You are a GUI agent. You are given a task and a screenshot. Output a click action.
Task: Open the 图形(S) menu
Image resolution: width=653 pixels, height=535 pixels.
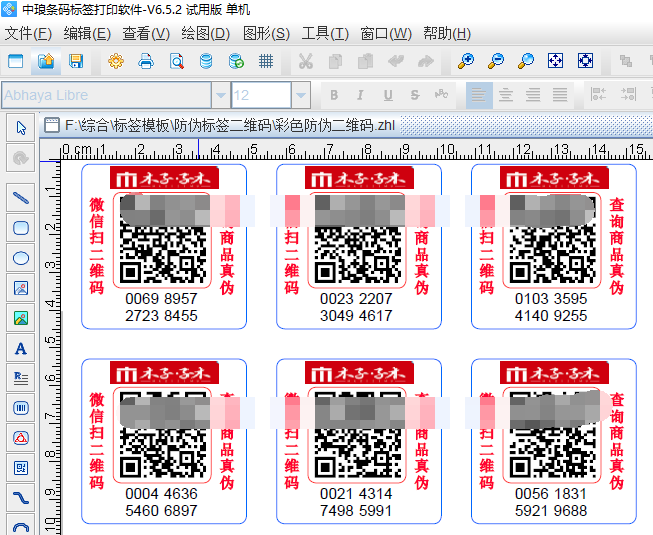point(267,34)
